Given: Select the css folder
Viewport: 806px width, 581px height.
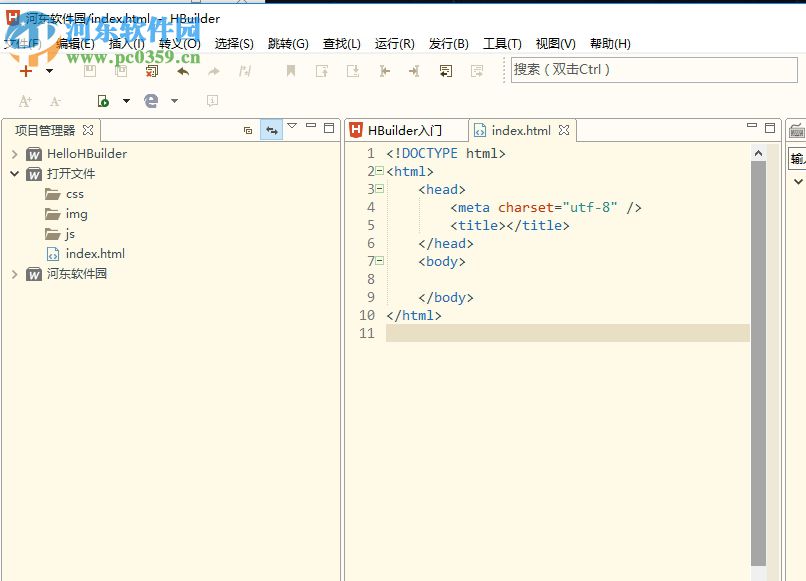Looking at the screenshot, I should (75, 194).
